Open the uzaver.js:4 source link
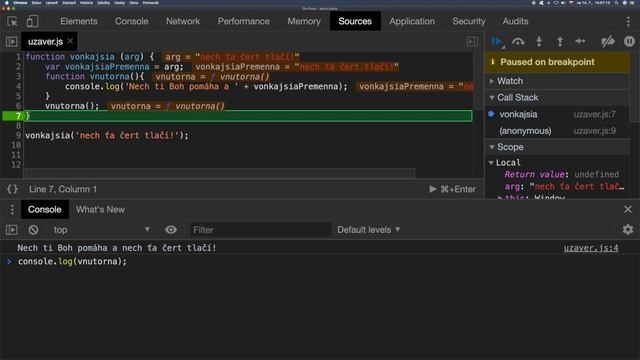The height and width of the screenshot is (360, 640). tap(591, 248)
